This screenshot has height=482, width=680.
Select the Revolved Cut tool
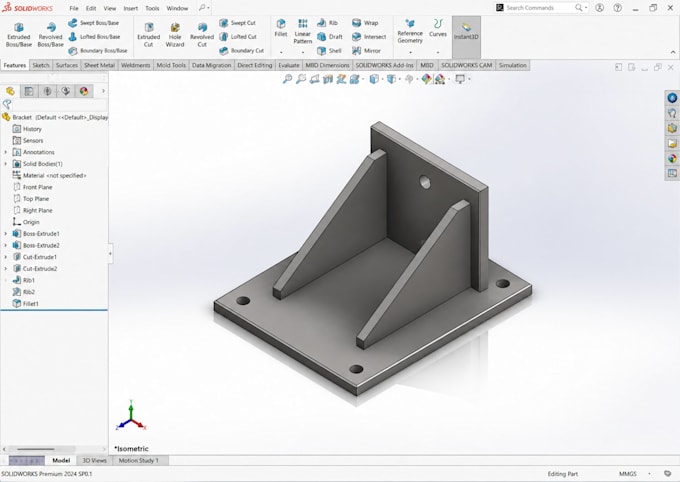(x=202, y=35)
